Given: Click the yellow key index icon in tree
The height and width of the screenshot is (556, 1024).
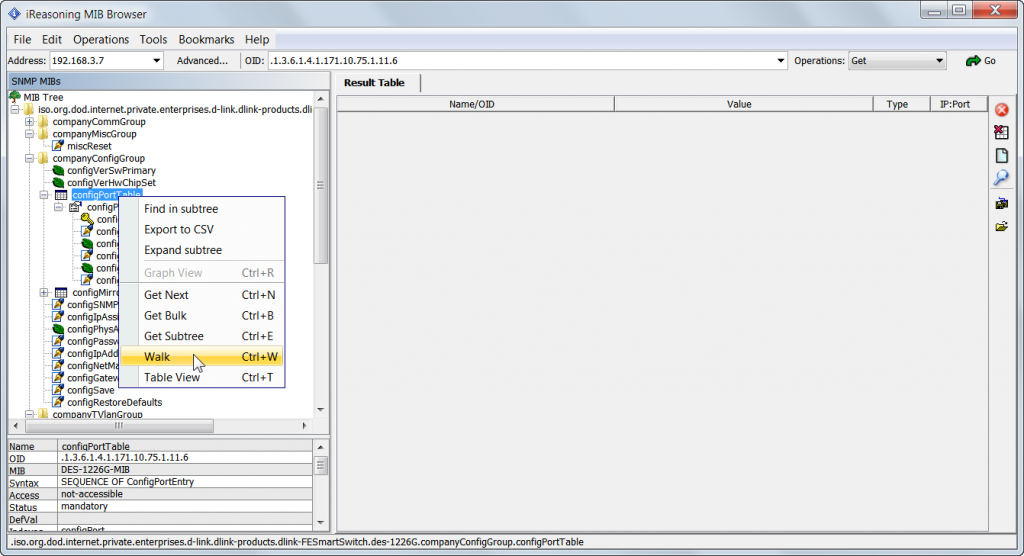Looking at the screenshot, I should (87, 219).
